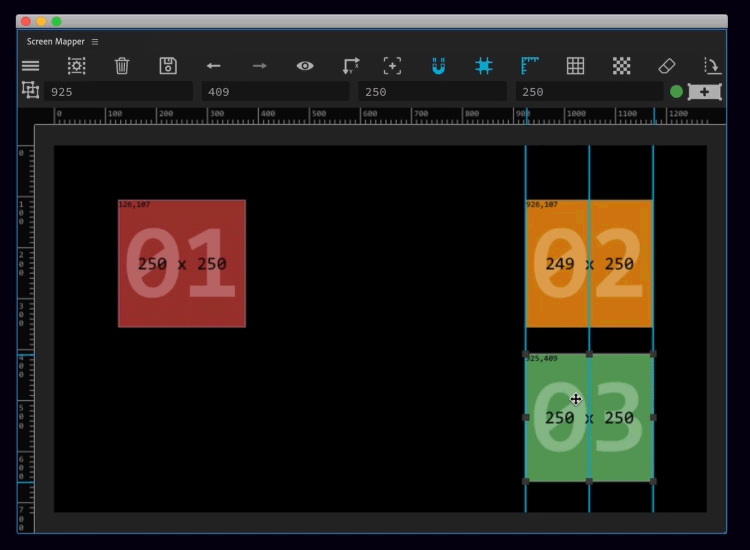This screenshot has height=550, width=750.
Task: Click the select-all screens icon
Action: 77,66
